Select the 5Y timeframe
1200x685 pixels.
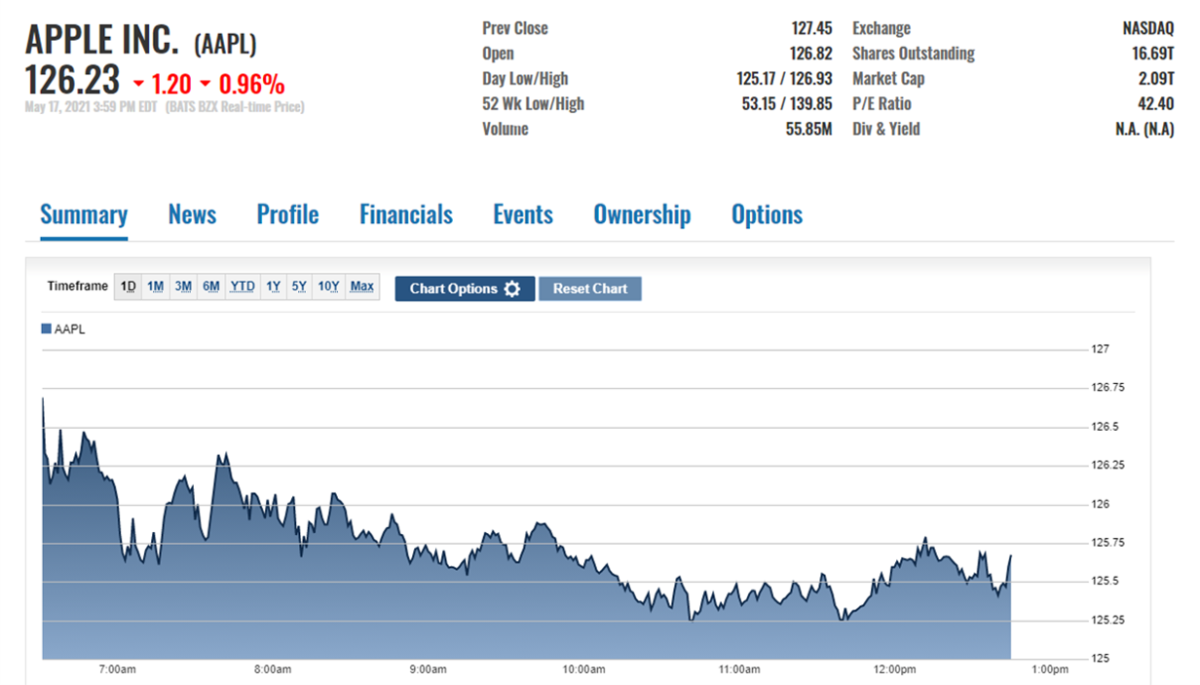(x=299, y=287)
